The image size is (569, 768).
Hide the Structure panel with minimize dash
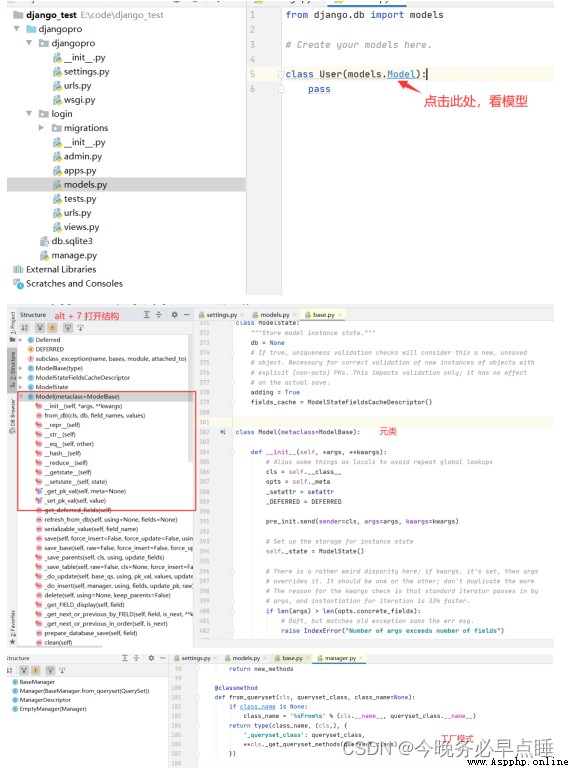187,314
